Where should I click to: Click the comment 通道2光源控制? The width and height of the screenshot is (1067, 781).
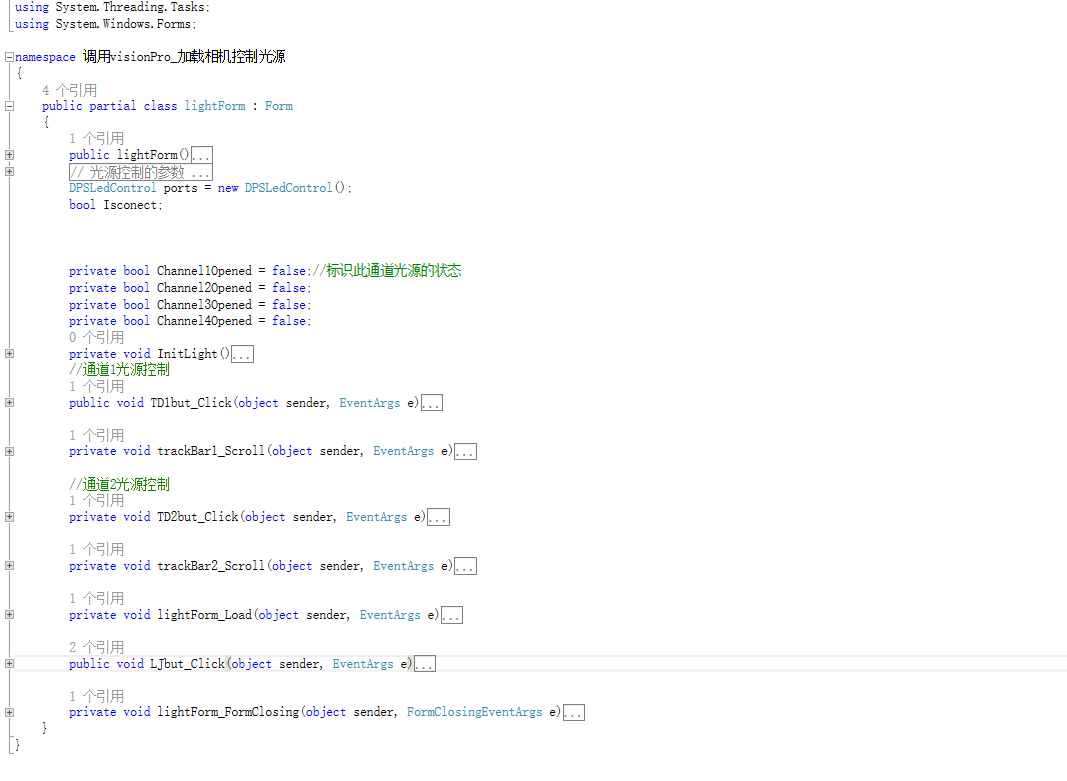pyautogui.click(x=119, y=484)
